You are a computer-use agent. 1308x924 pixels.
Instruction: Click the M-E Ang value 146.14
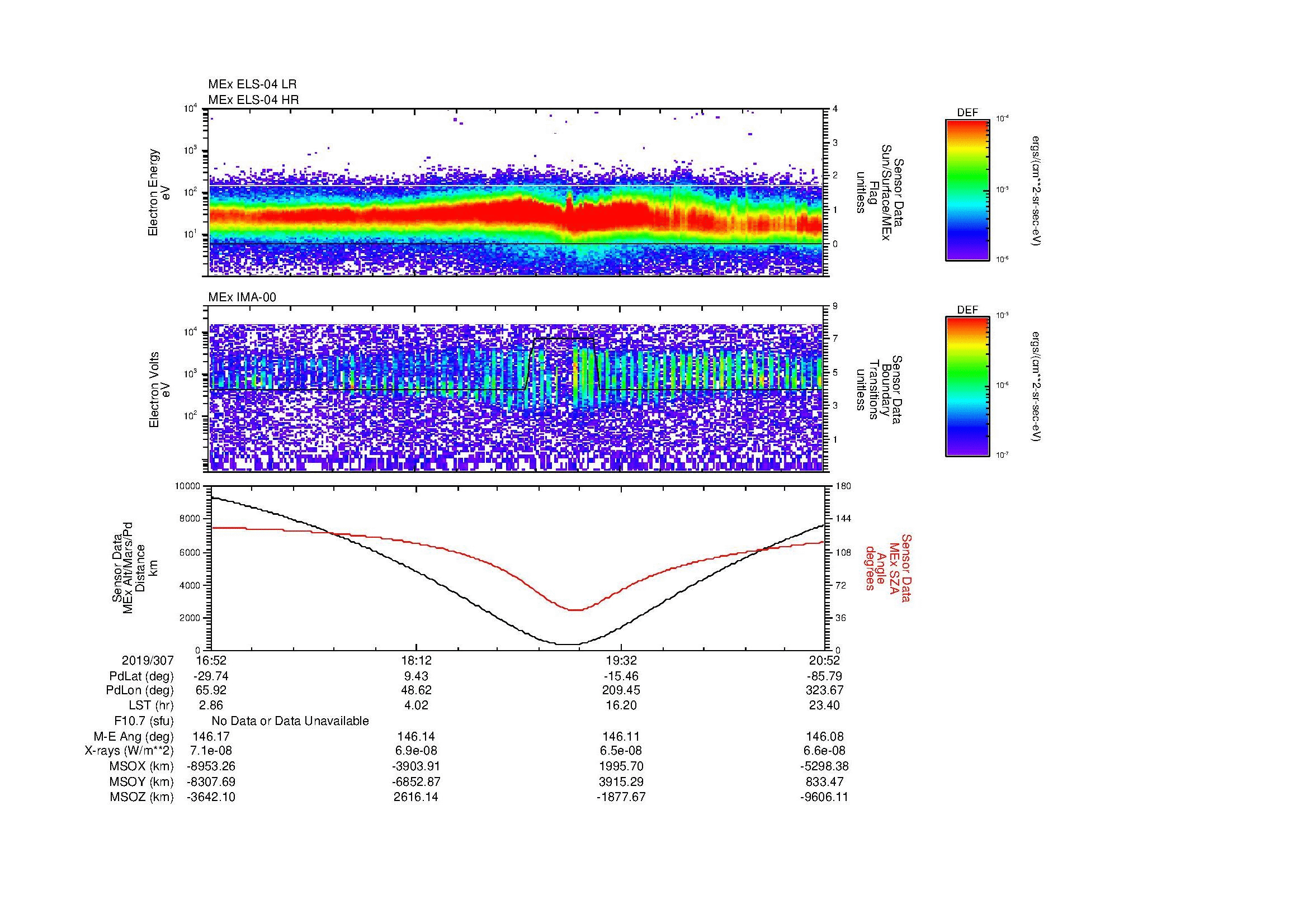tap(417, 737)
